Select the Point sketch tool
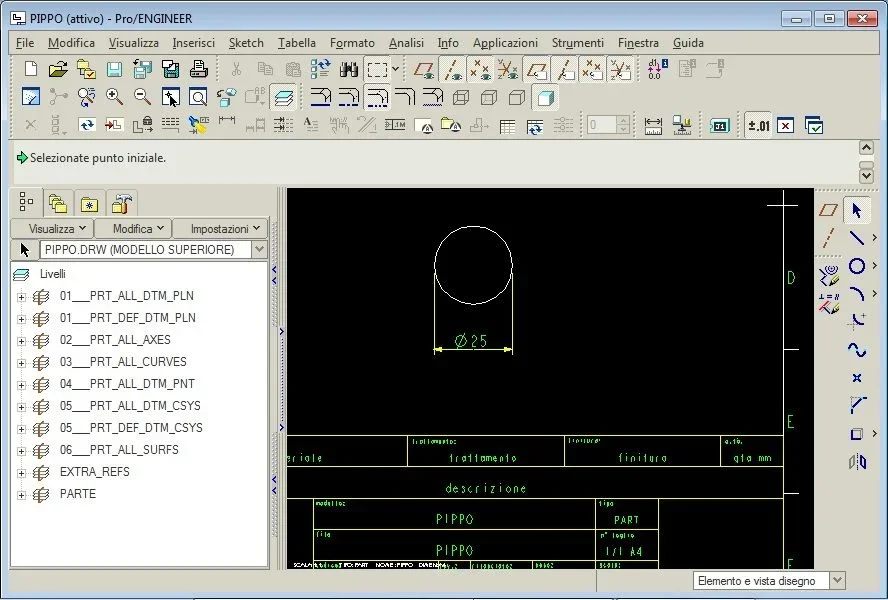Image resolution: width=888 pixels, height=600 pixels. (x=857, y=378)
